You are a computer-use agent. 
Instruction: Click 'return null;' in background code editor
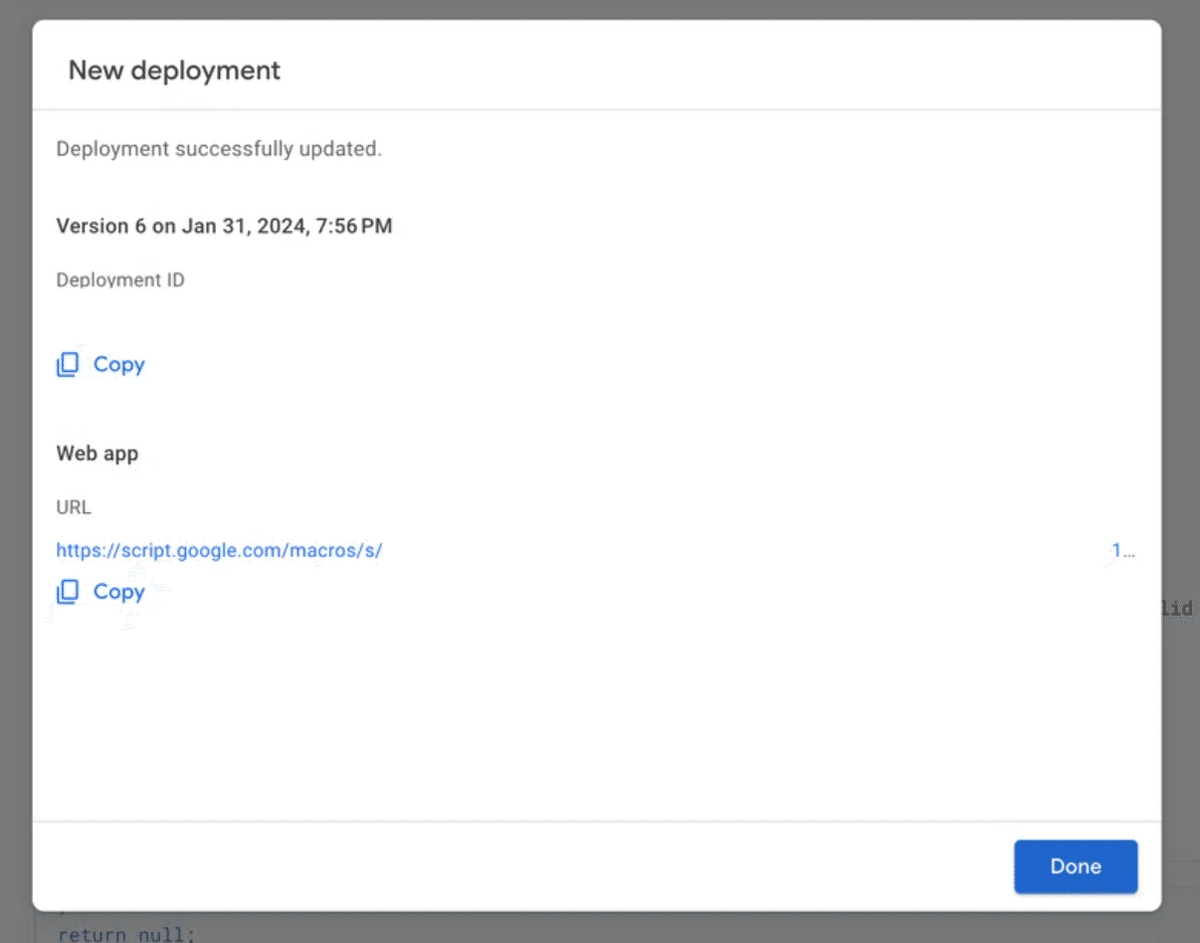click(x=127, y=934)
